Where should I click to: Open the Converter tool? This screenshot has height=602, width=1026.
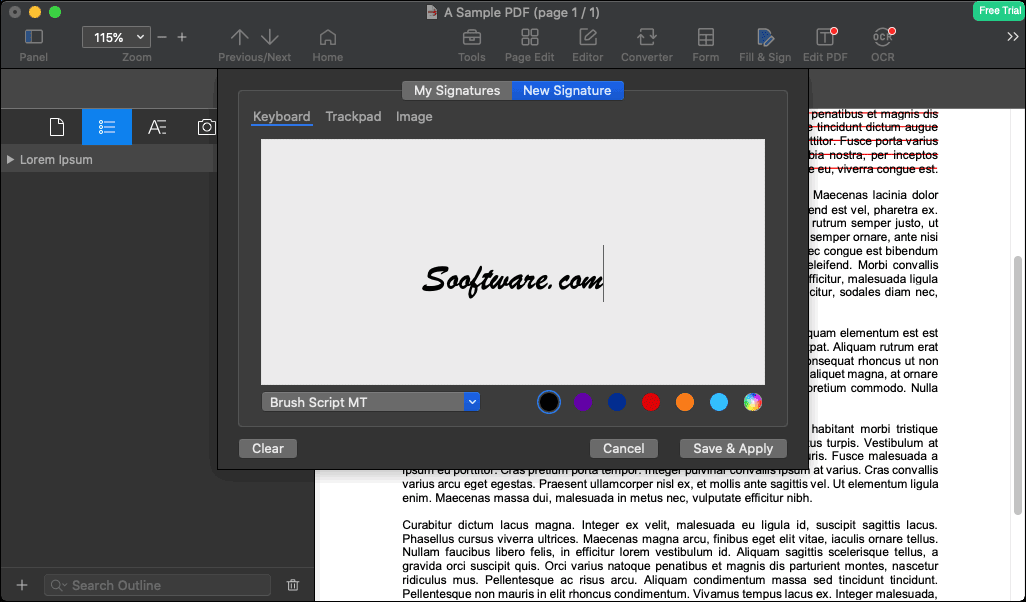(x=646, y=37)
